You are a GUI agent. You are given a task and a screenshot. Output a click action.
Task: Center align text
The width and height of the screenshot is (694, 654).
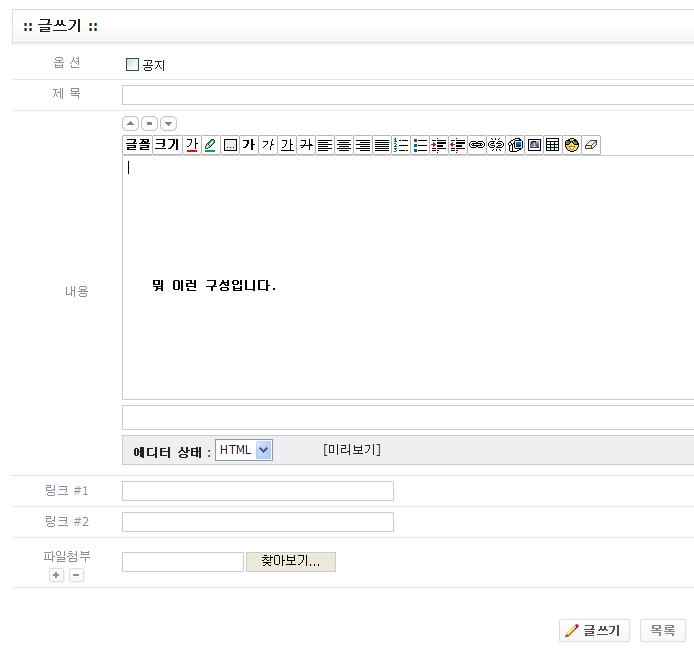[344, 145]
